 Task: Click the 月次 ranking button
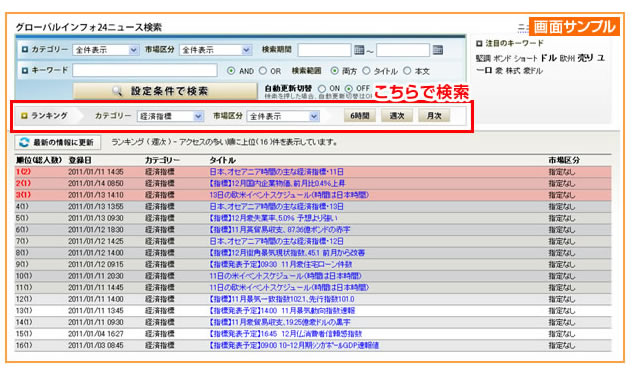pos(434,116)
